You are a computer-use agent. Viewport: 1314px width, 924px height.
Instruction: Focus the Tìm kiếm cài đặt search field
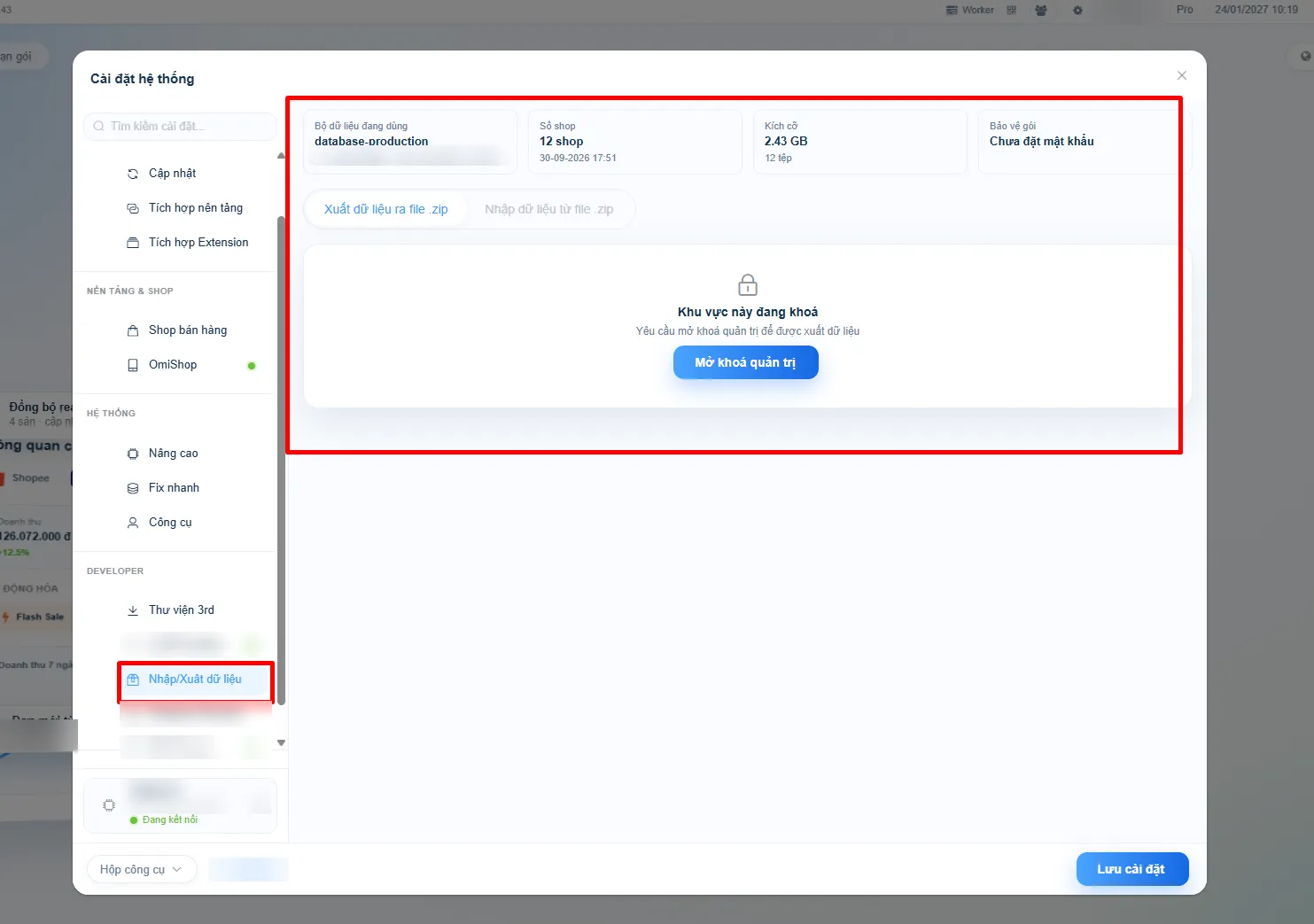coord(181,126)
